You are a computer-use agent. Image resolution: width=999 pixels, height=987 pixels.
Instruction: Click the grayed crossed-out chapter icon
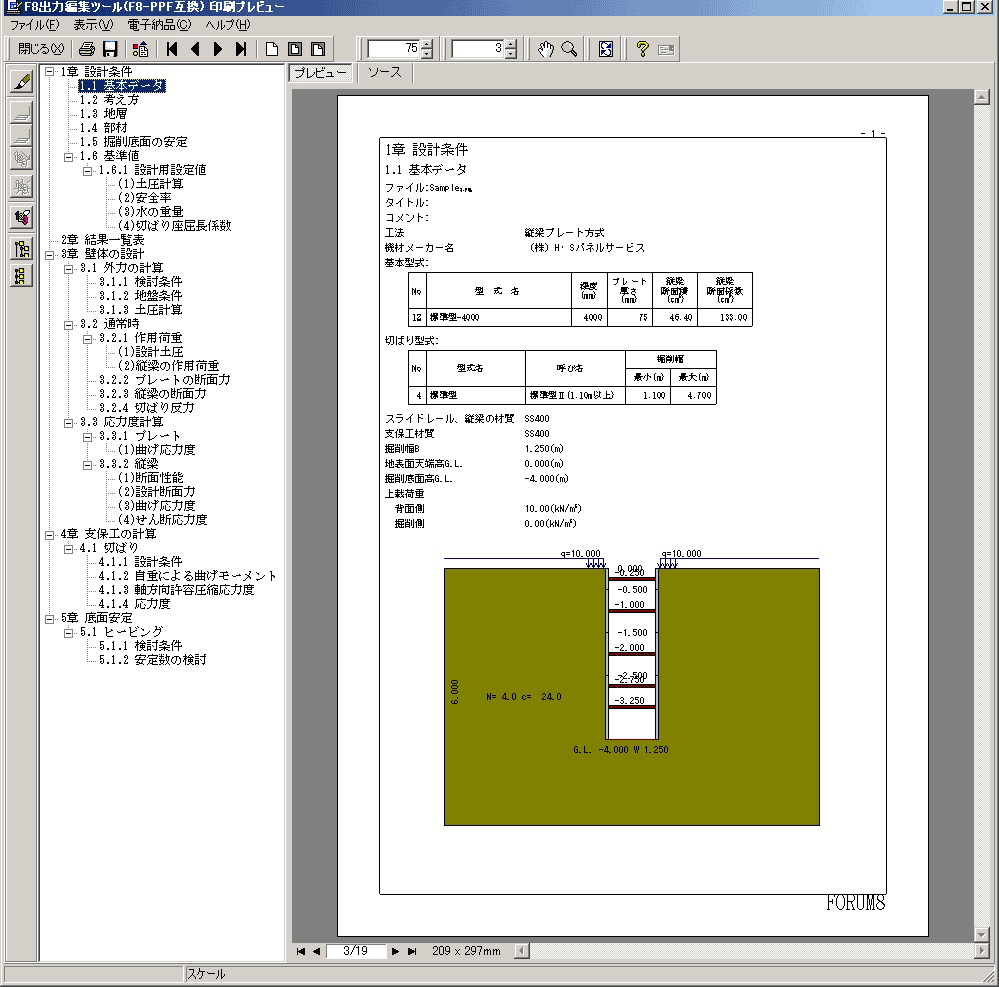[x=22, y=187]
